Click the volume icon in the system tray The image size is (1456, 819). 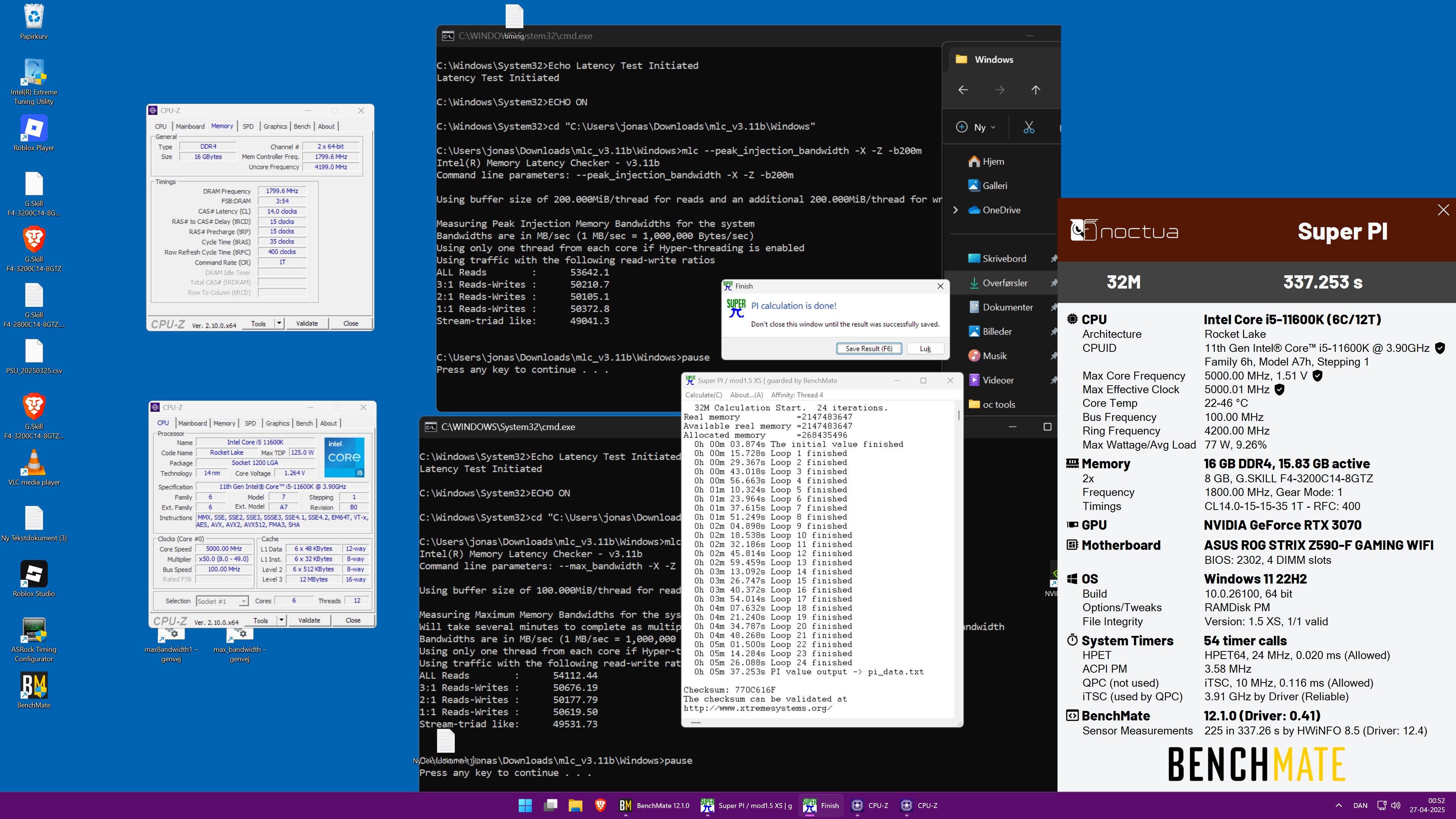(x=1396, y=805)
